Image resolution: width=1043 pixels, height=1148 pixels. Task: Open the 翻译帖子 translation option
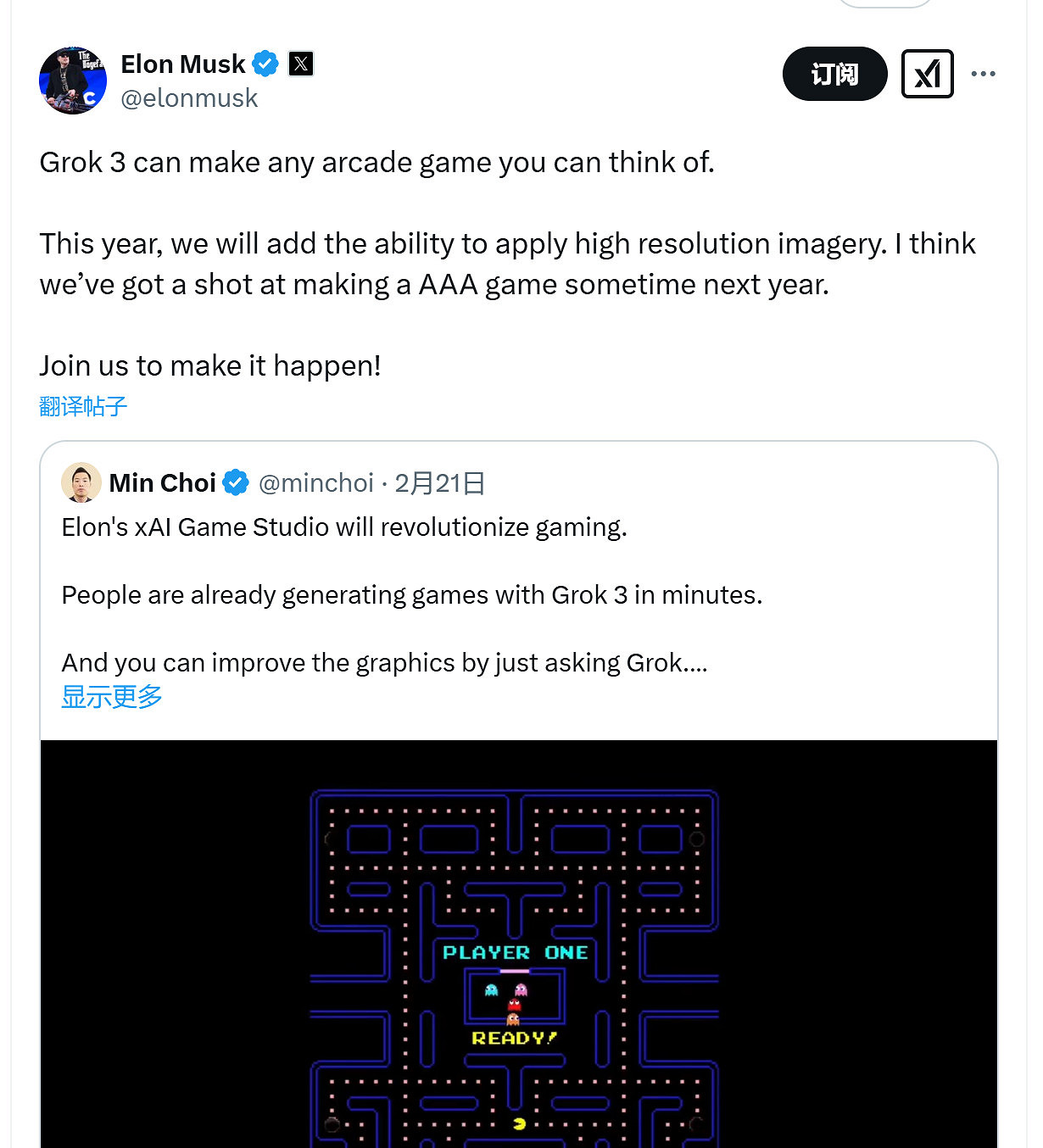coord(82,406)
